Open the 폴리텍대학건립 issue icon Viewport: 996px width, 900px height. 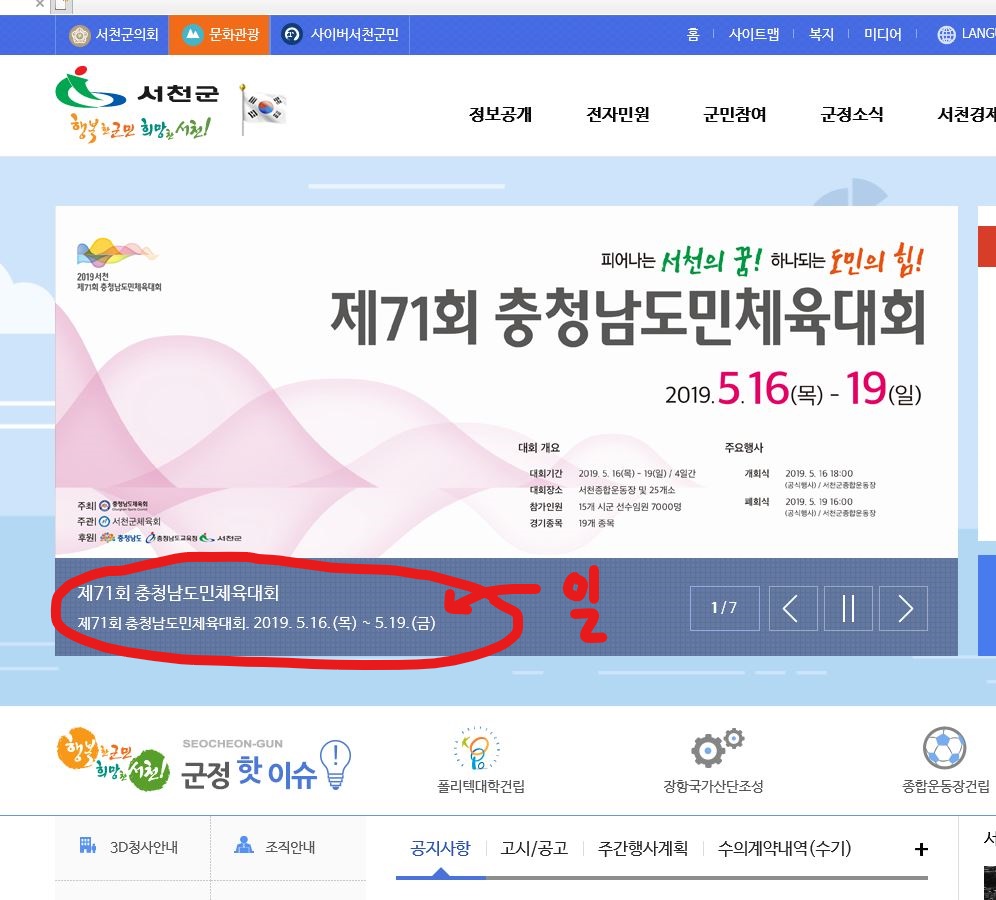tap(478, 748)
